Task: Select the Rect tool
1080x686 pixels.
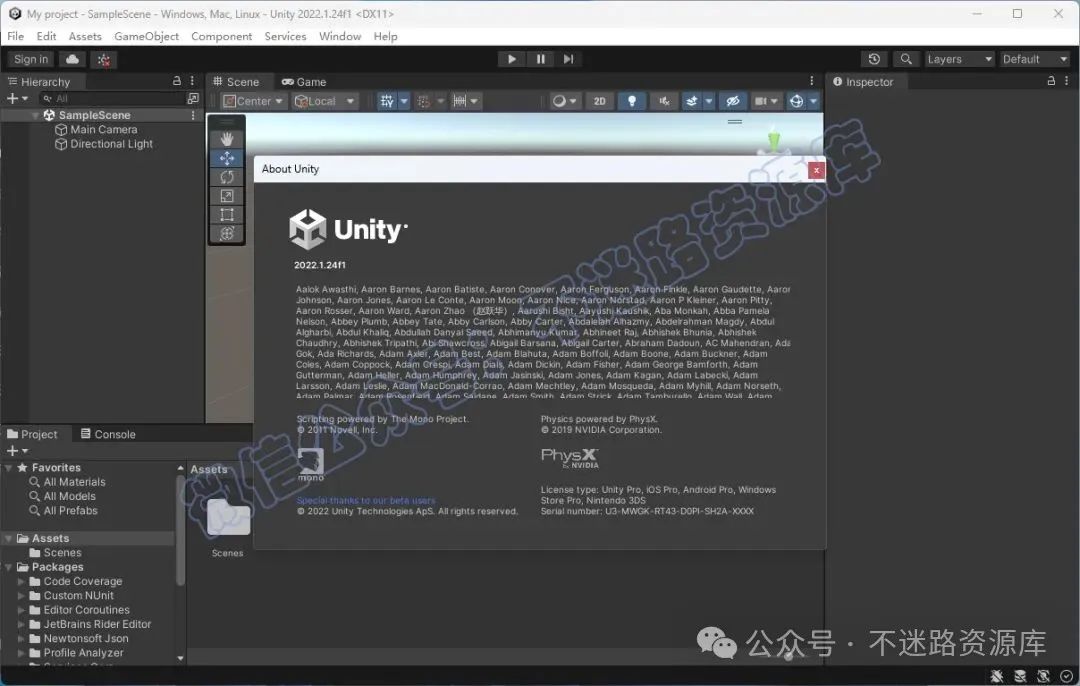Action: click(227, 214)
